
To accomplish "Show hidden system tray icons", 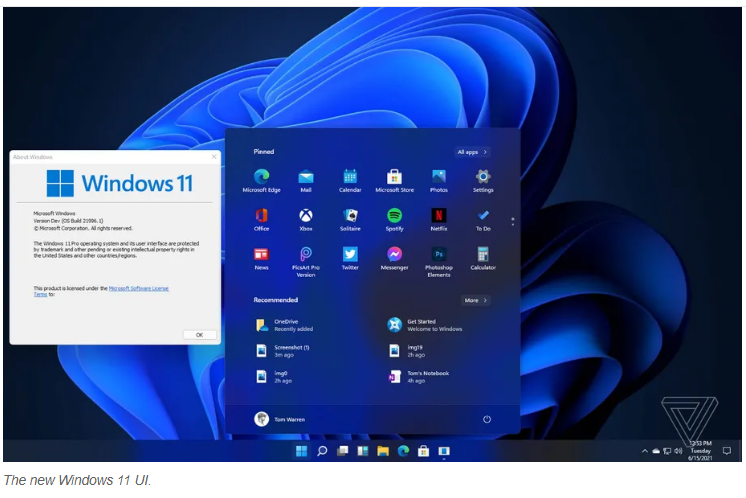I will [x=645, y=451].
